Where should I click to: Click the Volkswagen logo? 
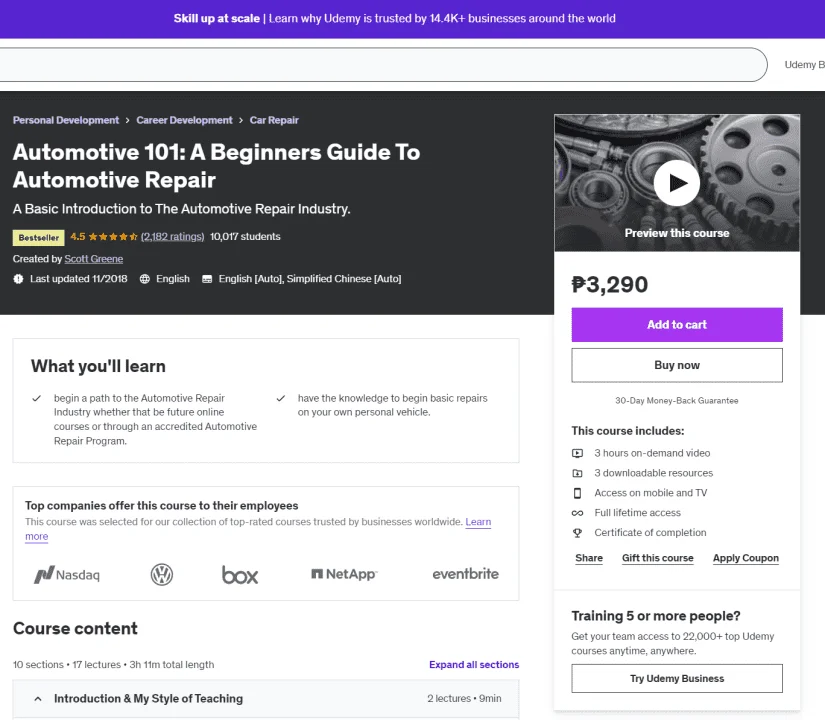click(162, 574)
